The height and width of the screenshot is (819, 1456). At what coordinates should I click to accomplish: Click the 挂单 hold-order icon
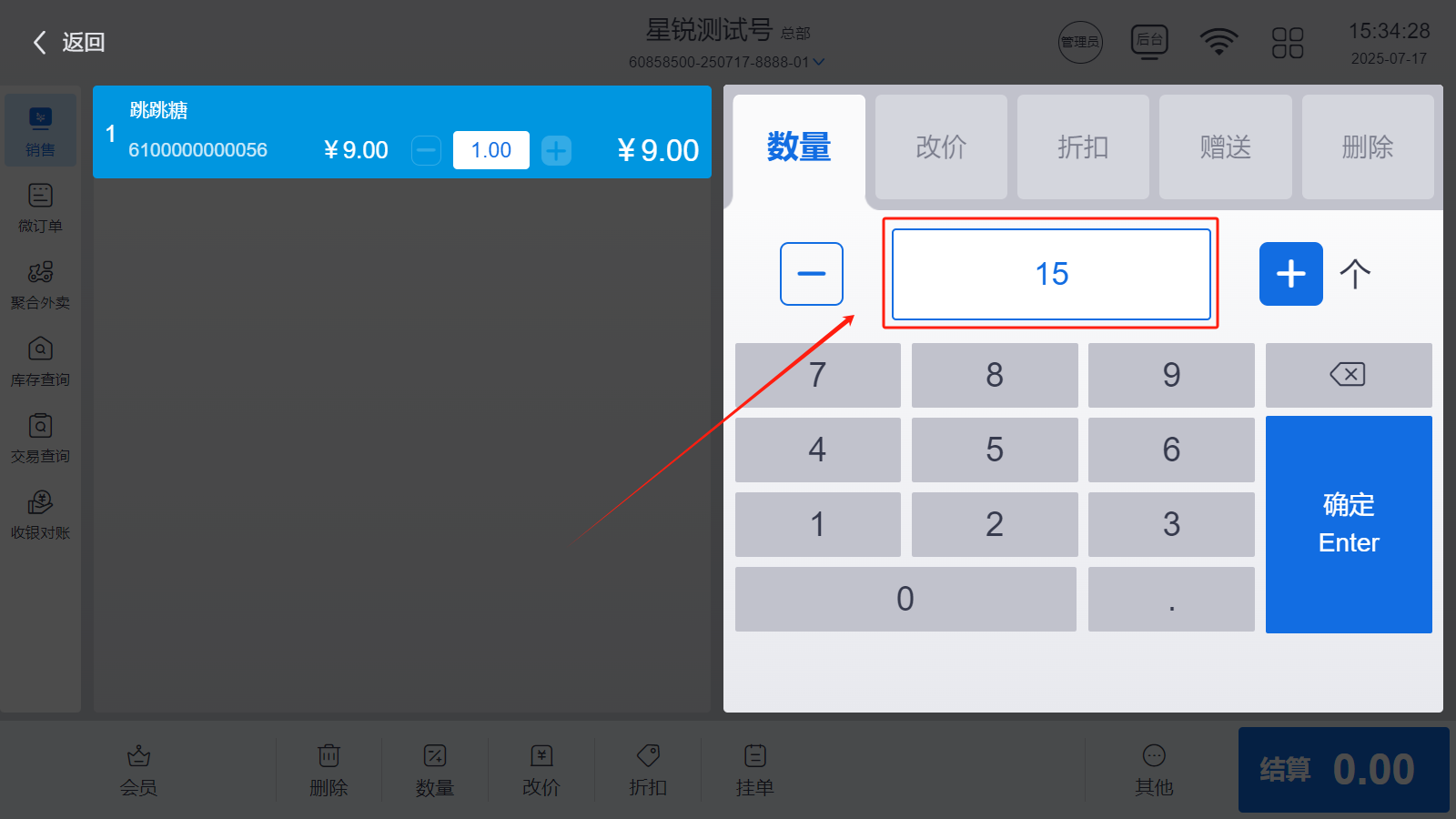pyautogui.click(x=754, y=755)
